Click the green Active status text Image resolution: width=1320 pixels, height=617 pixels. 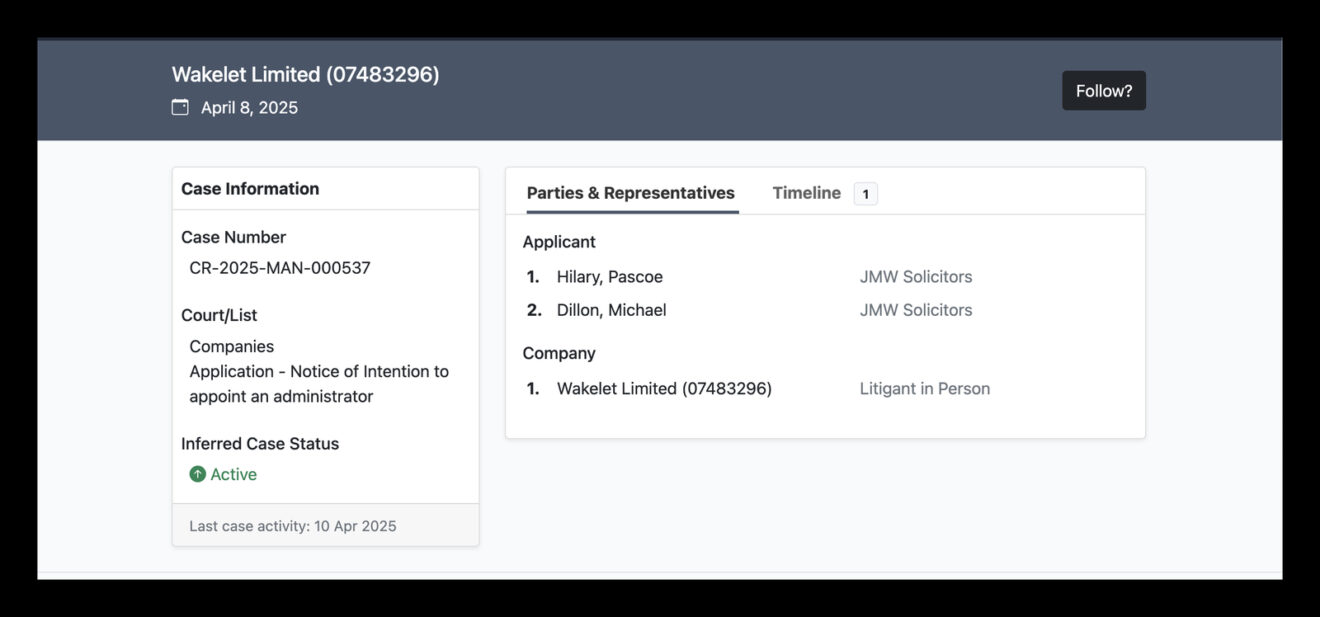pos(233,474)
